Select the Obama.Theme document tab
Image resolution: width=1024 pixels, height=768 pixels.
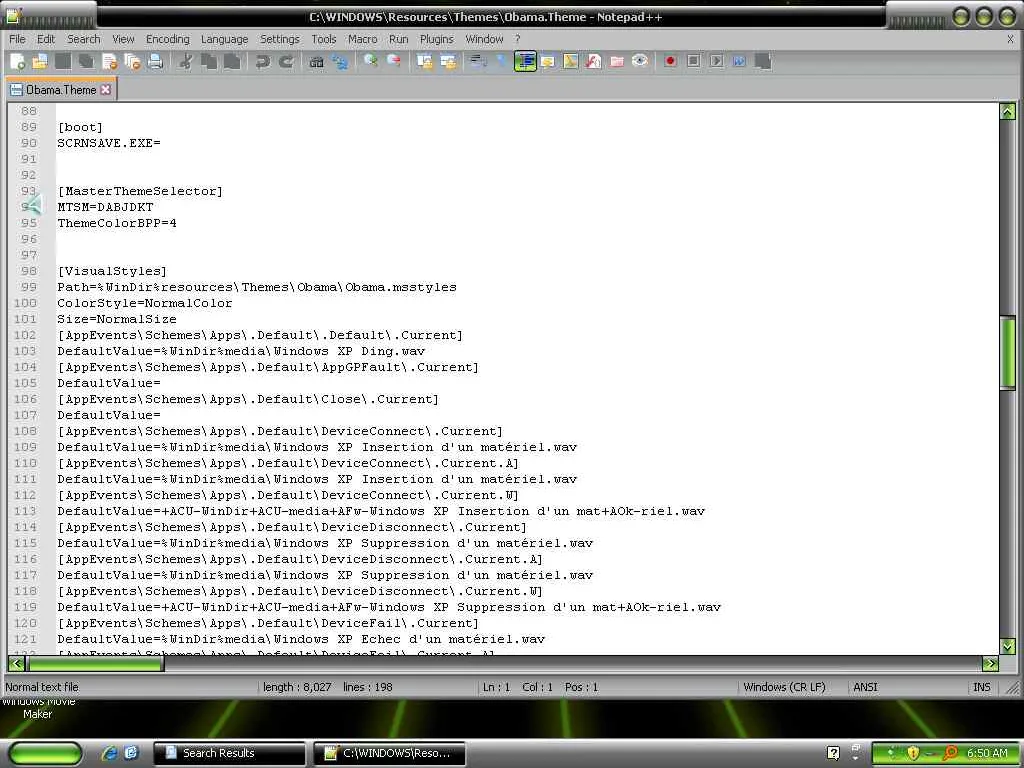pyautogui.click(x=61, y=89)
